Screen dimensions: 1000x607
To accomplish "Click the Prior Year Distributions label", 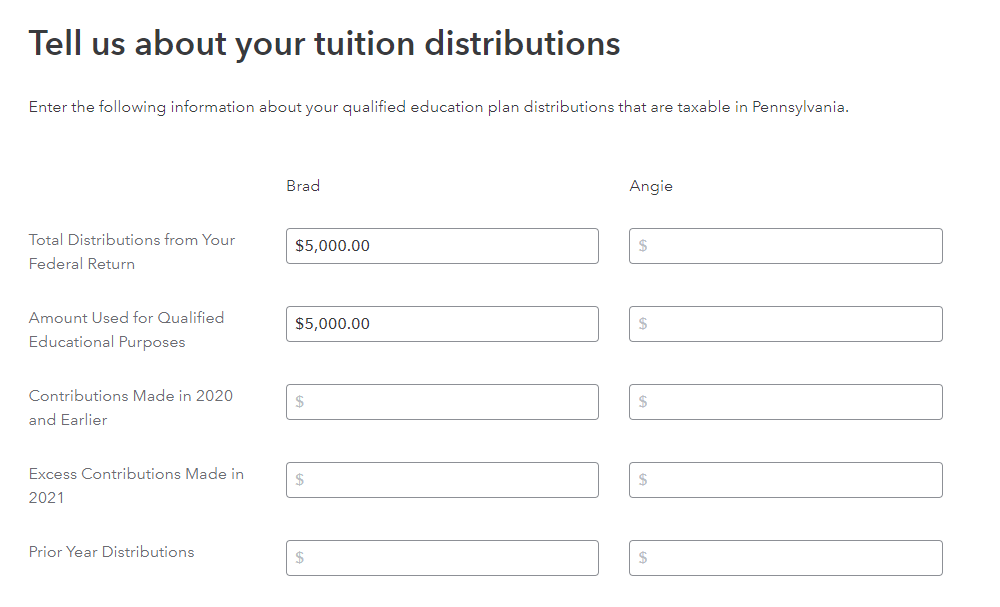I will [112, 552].
